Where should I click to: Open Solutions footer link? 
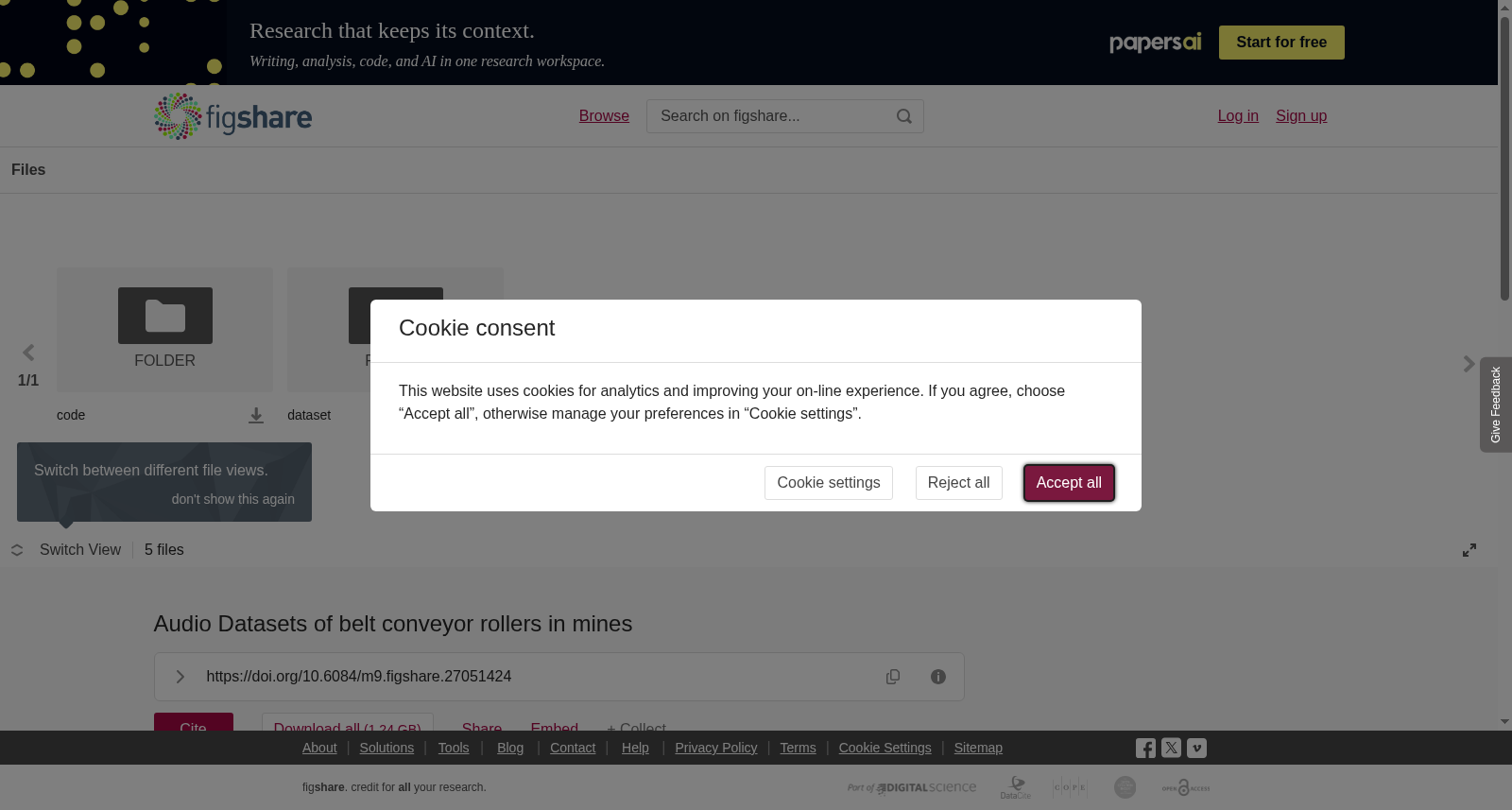pyautogui.click(x=387, y=748)
